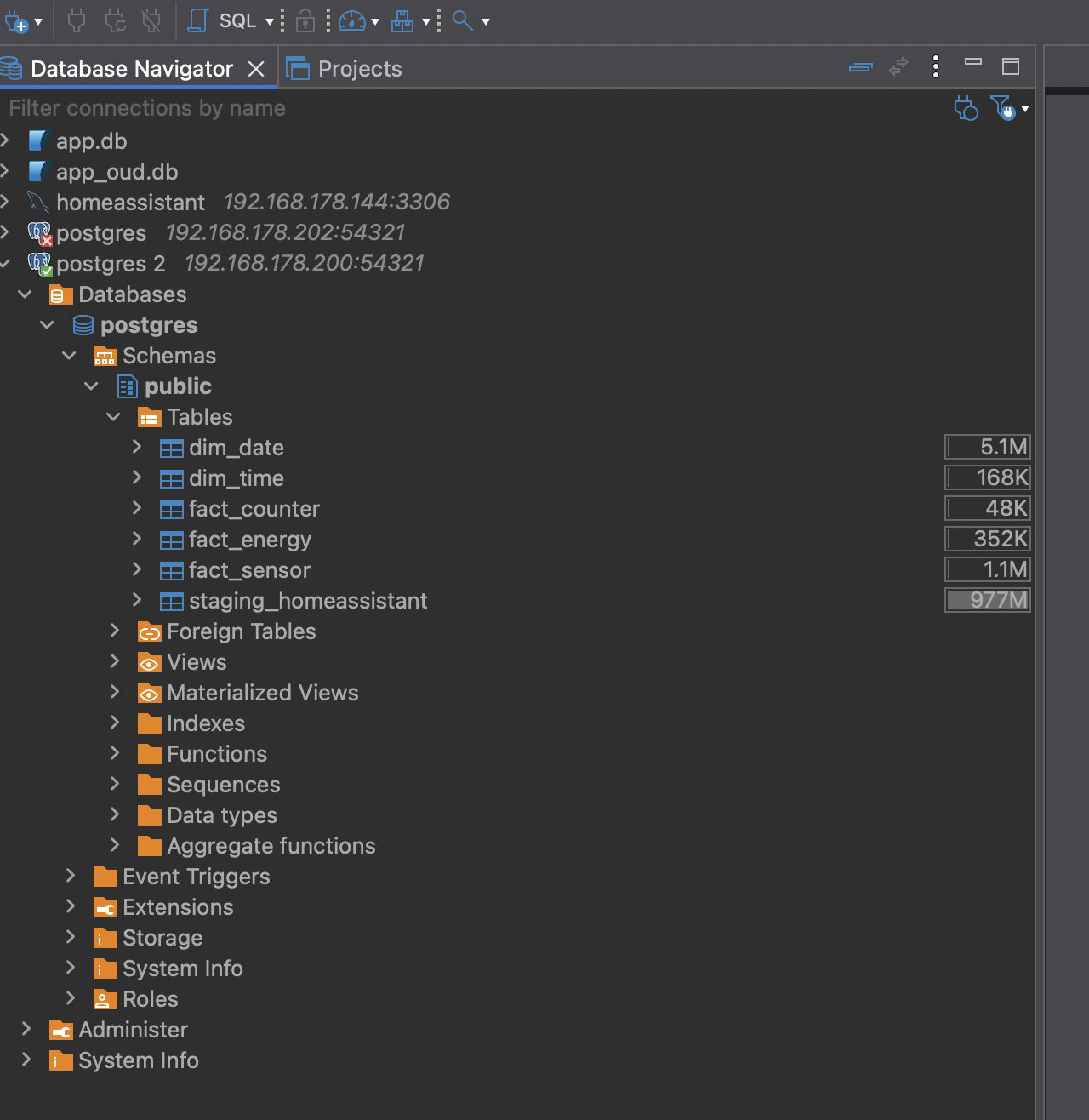The width and height of the screenshot is (1089, 1120).
Task: Open the navigator view menu three dots
Action: [936, 67]
